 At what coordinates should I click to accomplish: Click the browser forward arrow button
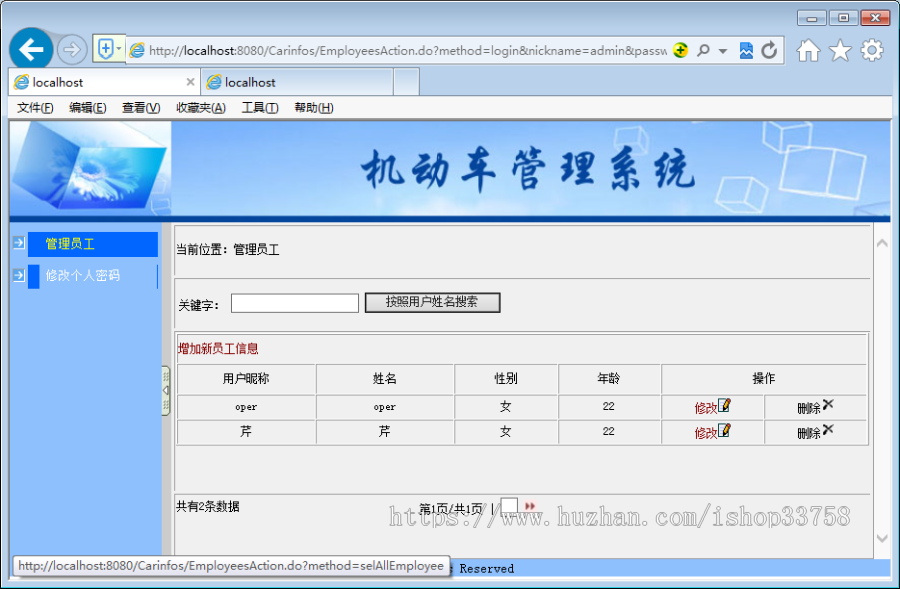coord(72,50)
